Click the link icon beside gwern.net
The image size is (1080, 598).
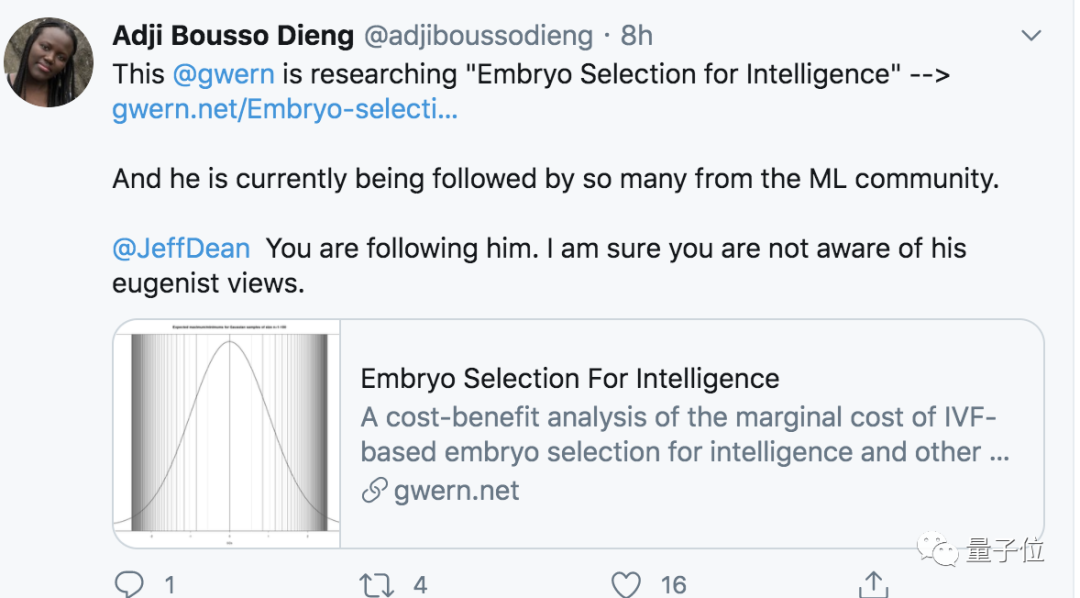tap(374, 491)
